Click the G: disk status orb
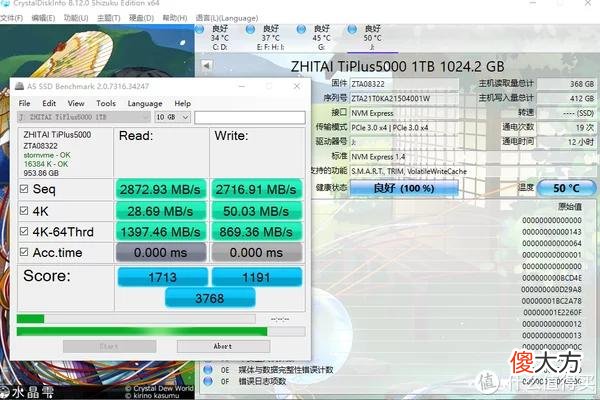The width and height of the screenshot is (600, 400). point(301,29)
